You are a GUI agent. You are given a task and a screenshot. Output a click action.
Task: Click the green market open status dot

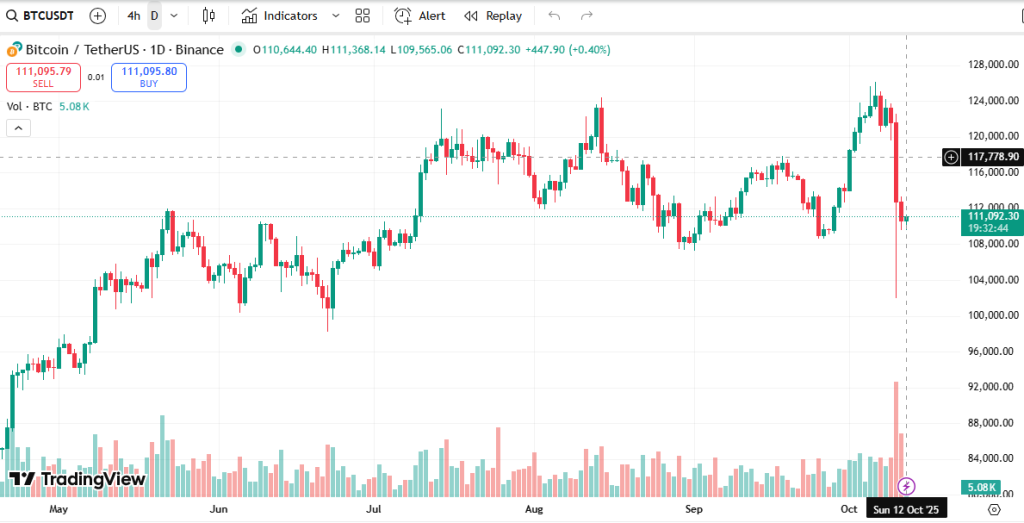point(238,49)
